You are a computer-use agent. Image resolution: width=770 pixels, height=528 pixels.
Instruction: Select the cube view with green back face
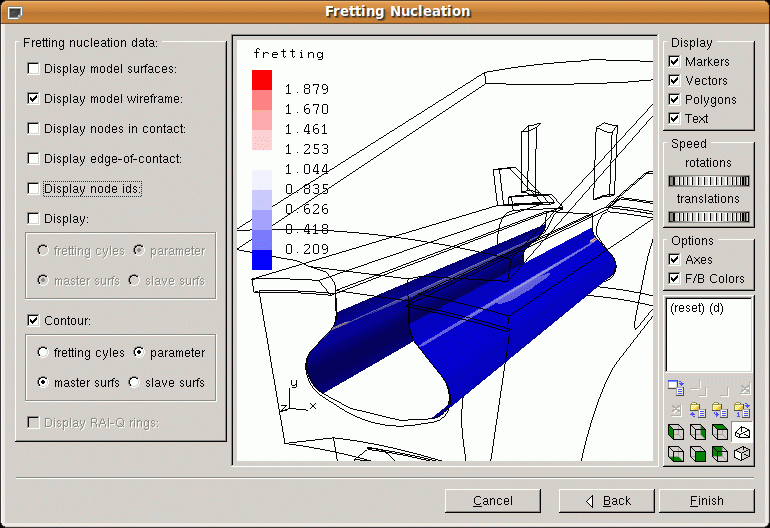pyautogui.click(x=719, y=453)
